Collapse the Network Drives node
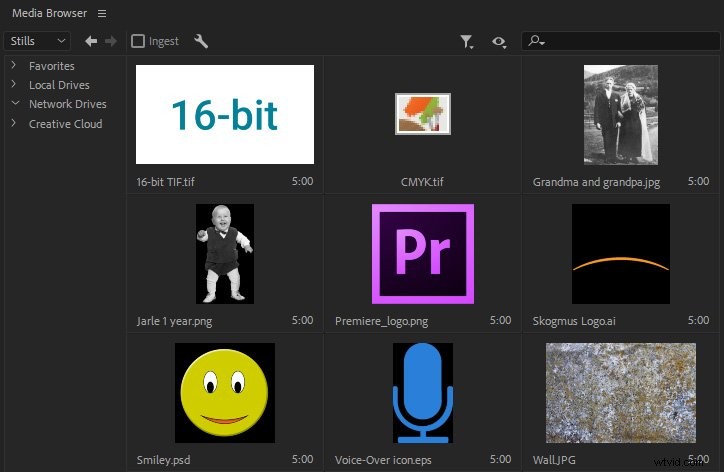Image resolution: width=724 pixels, height=472 pixels. [15, 103]
